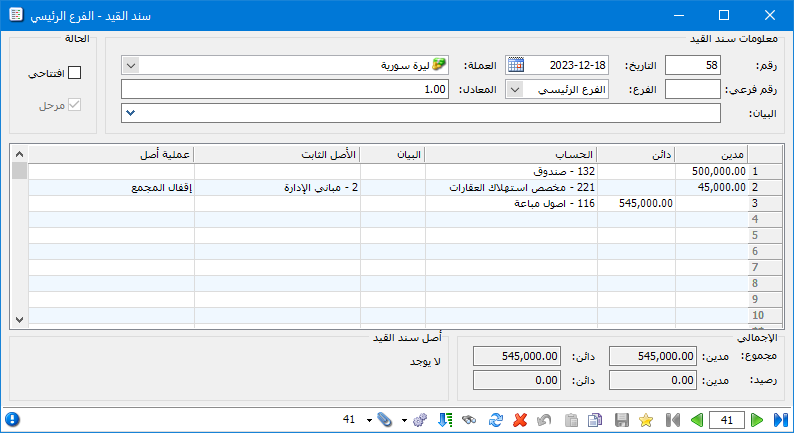The width and height of the screenshot is (794, 433).
Task: Go to previous record green arrow
Action: [697, 420]
